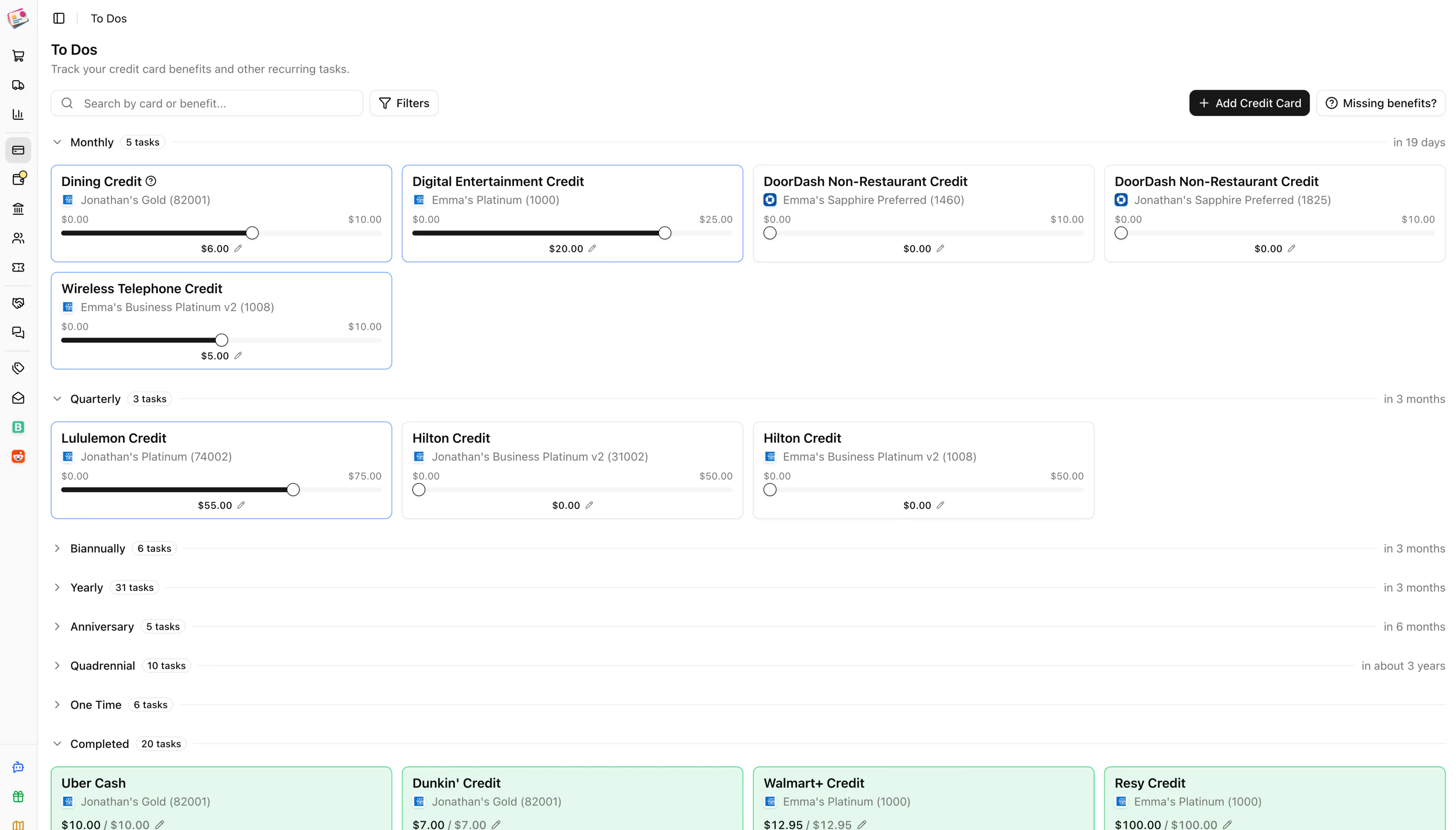Open the ticket/coupon sidebar icon
The image size is (1456, 830).
pyautogui.click(x=18, y=267)
